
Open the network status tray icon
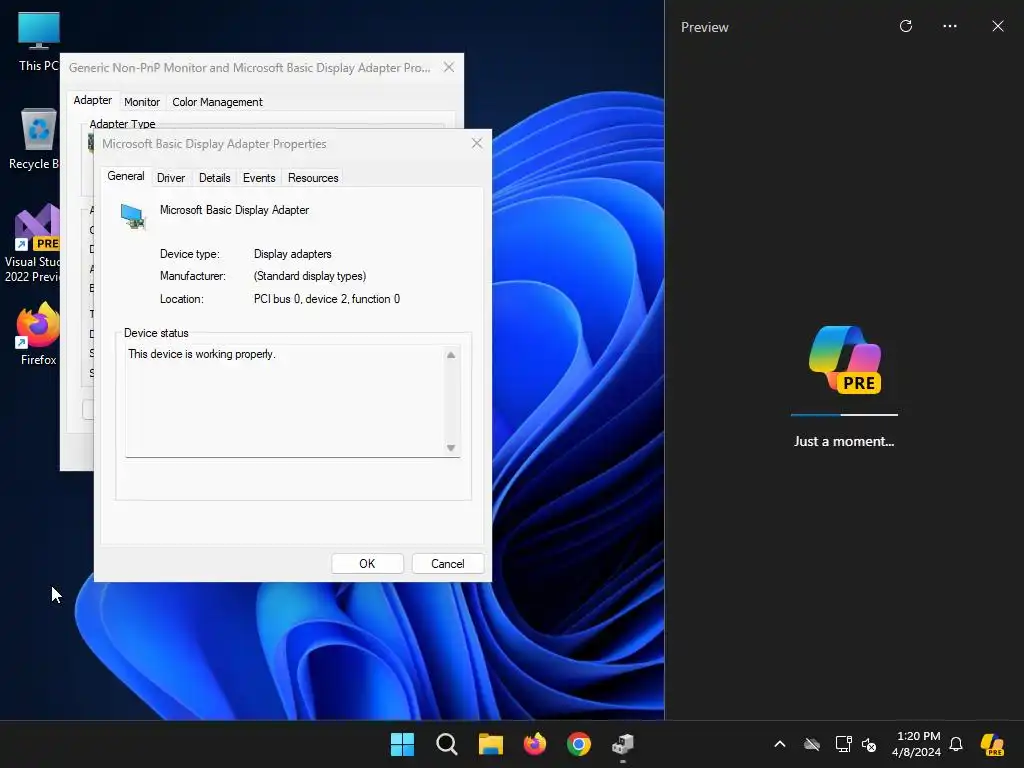tap(843, 744)
